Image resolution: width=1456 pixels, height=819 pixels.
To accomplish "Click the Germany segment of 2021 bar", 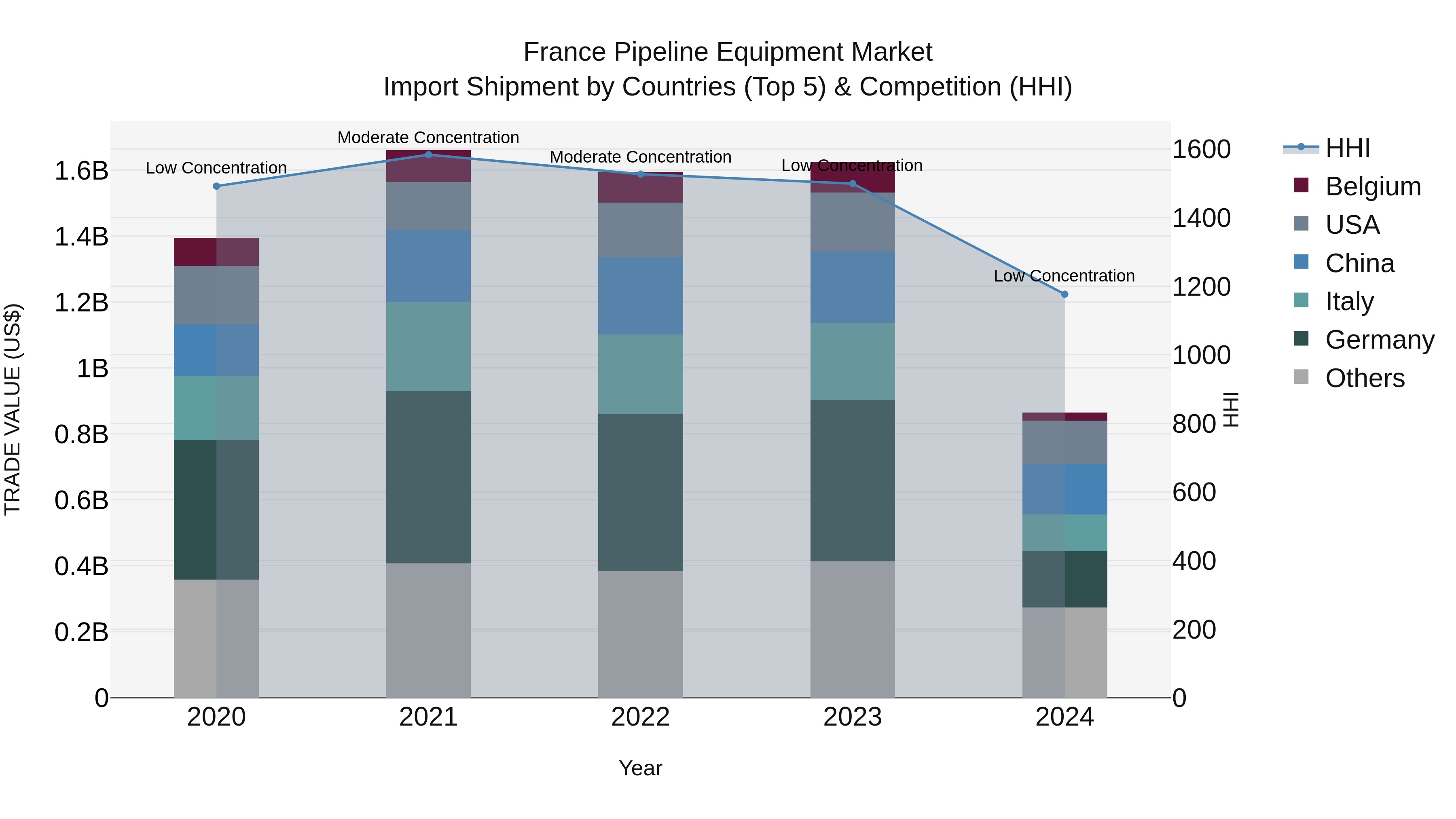I will 428,477.
